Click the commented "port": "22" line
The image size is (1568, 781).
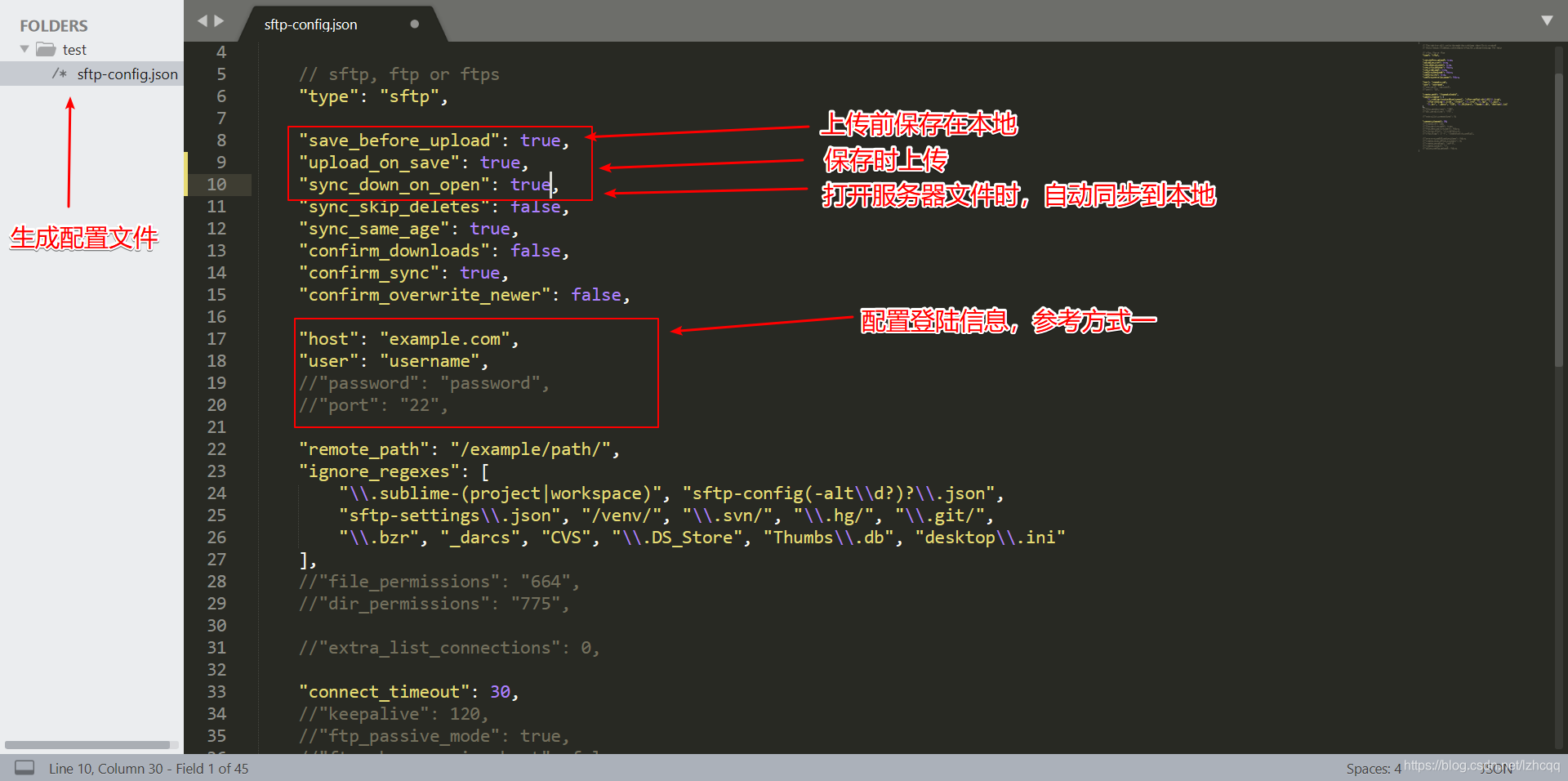click(373, 405)
